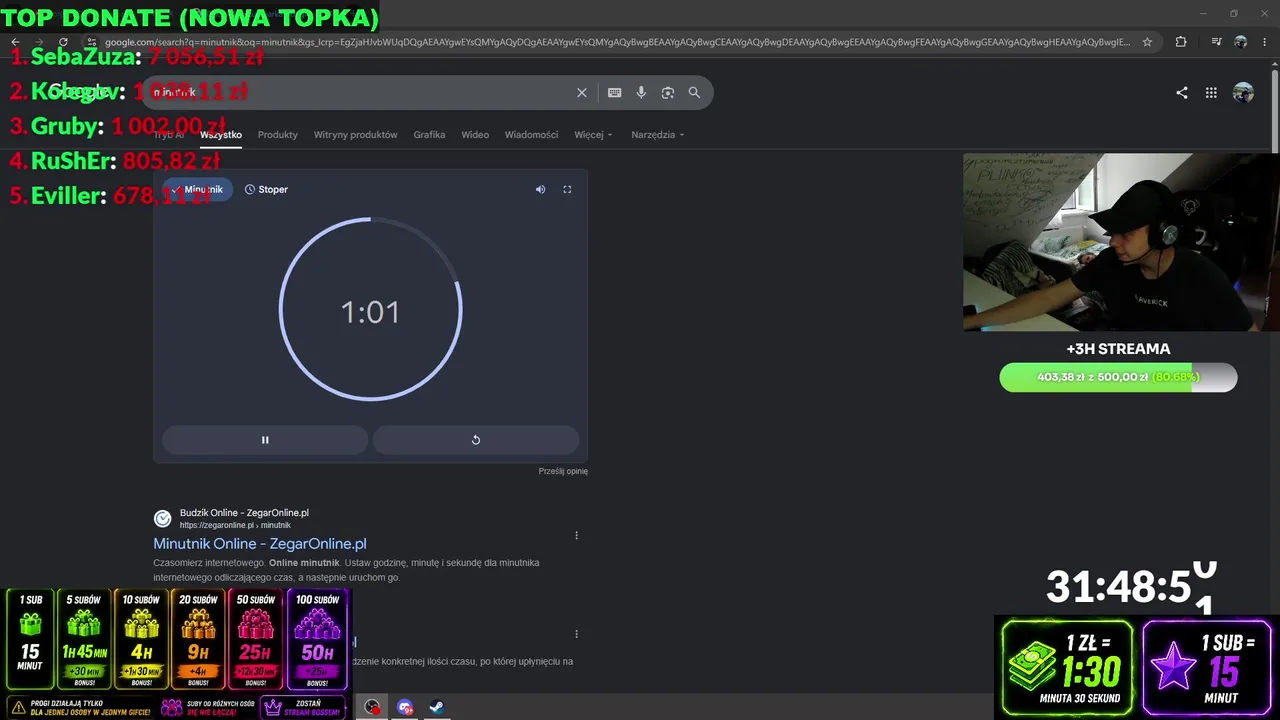Click the +3H STREAMA donation goal progress bar
The height and width of the screenshot is (720, 1280).
tap(1118, 377)
